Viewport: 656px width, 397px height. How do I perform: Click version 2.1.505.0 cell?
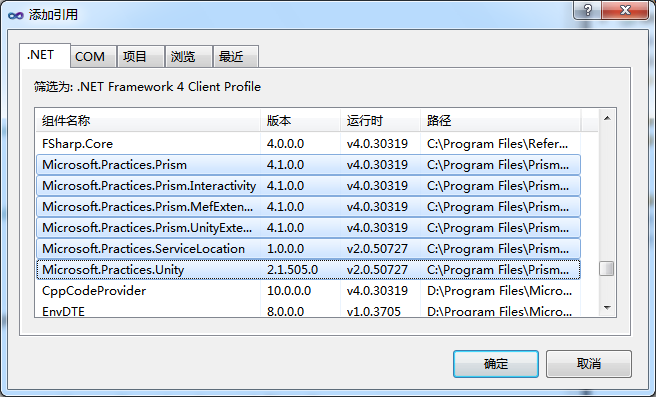[x=292, y=270]
